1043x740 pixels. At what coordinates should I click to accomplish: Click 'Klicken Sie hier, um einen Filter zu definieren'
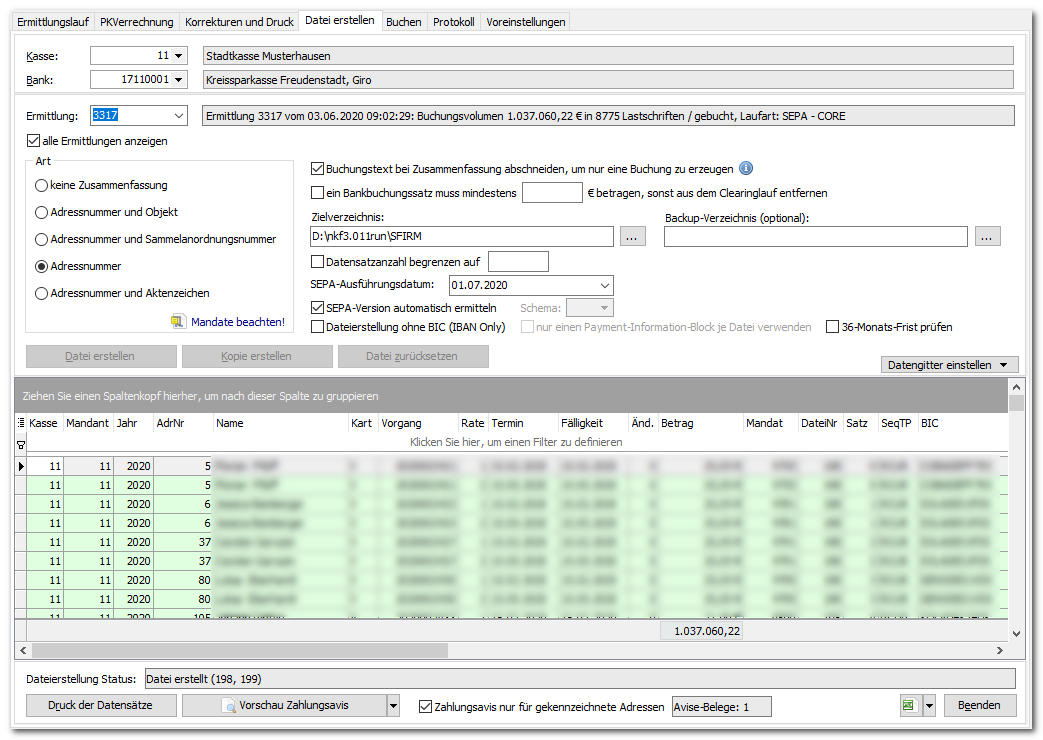coord(516,442)
